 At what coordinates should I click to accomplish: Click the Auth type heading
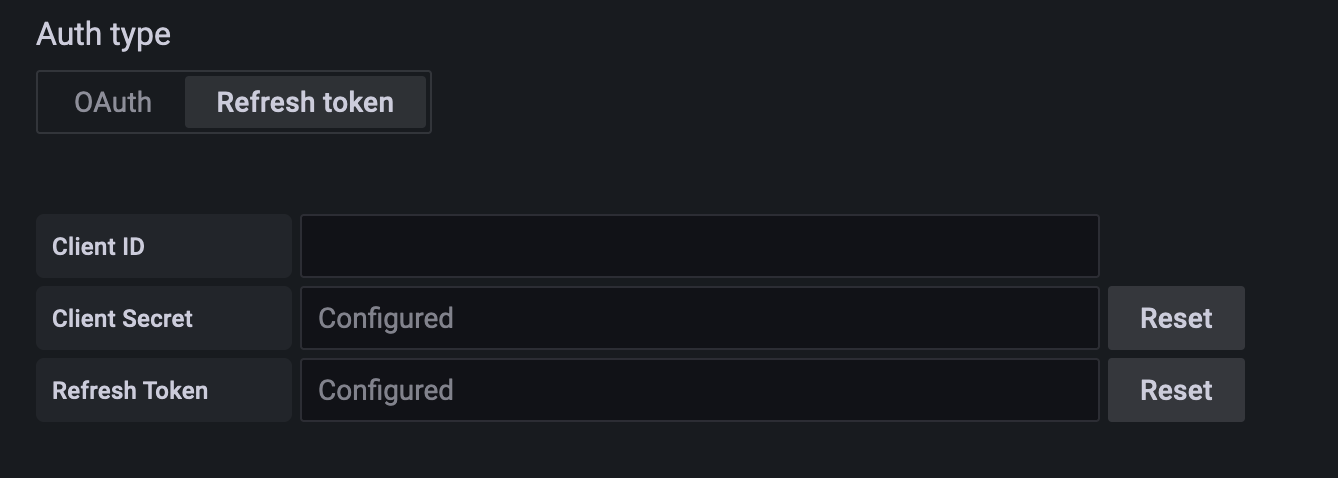click(103, 34)
